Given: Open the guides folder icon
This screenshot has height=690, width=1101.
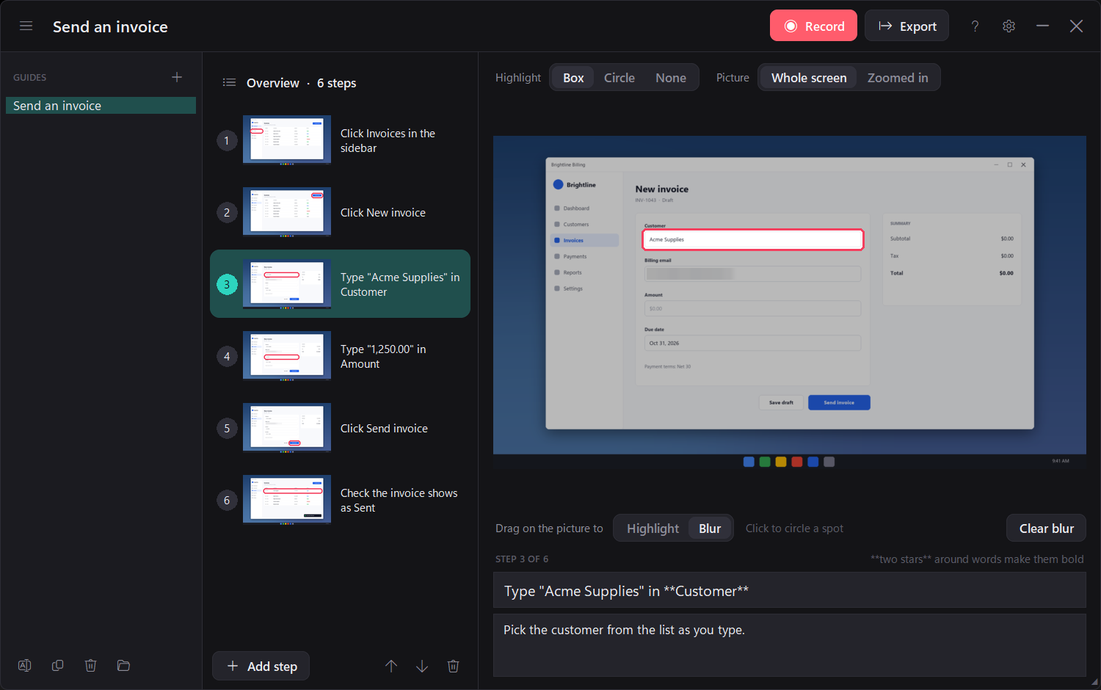Looking at the screenshot, I should pyautogui.click(x=124, y=665).
